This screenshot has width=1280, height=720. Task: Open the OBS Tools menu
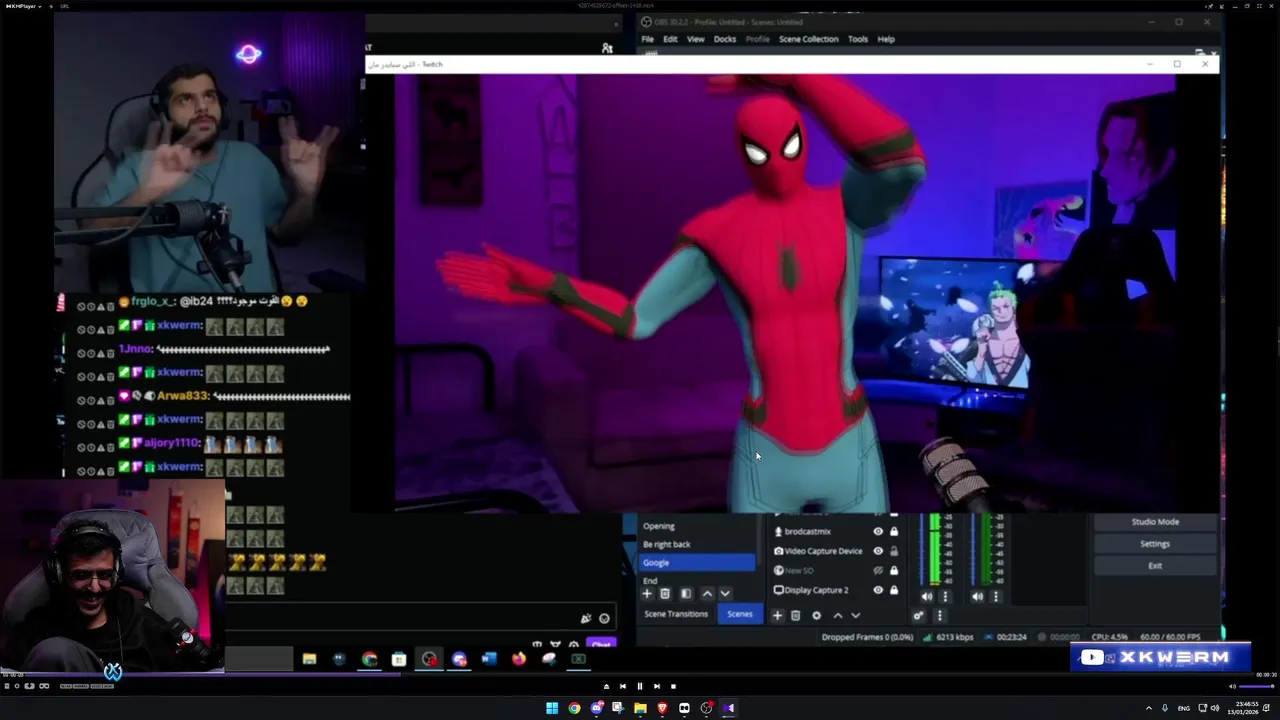(858, 39)
